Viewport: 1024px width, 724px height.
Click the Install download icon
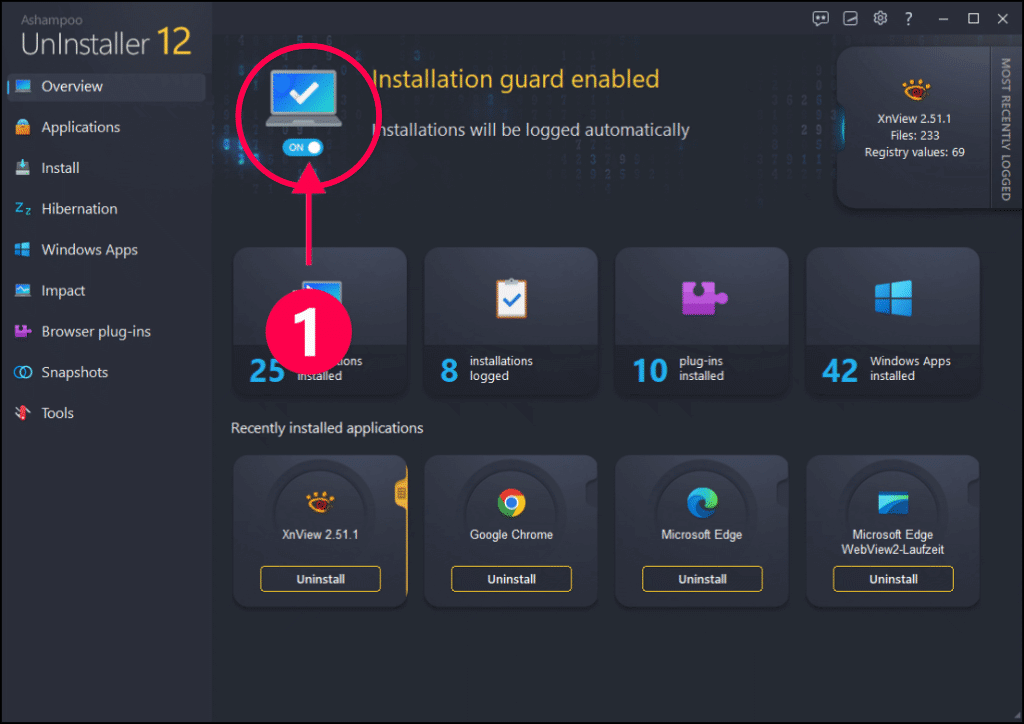click(x=23, y=168)
